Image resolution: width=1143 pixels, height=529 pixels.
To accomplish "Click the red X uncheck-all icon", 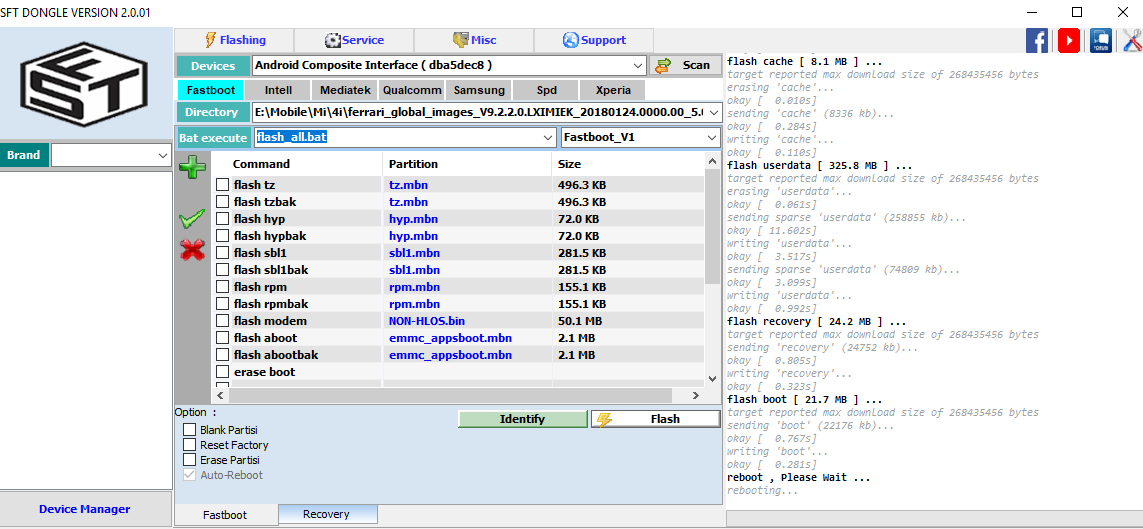I will click(x=192, y=251).
